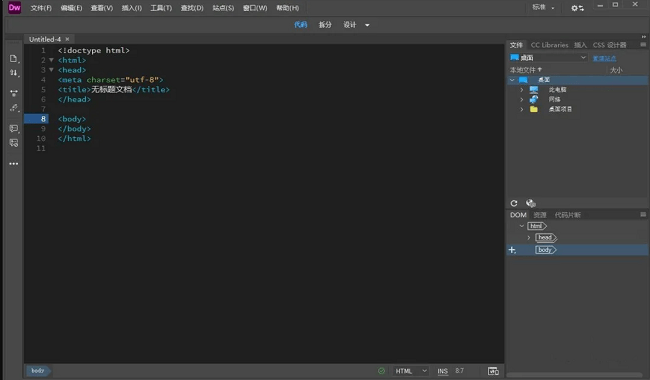Expand the 网络 tree node
650x380 pixels.
coord(521,99)
